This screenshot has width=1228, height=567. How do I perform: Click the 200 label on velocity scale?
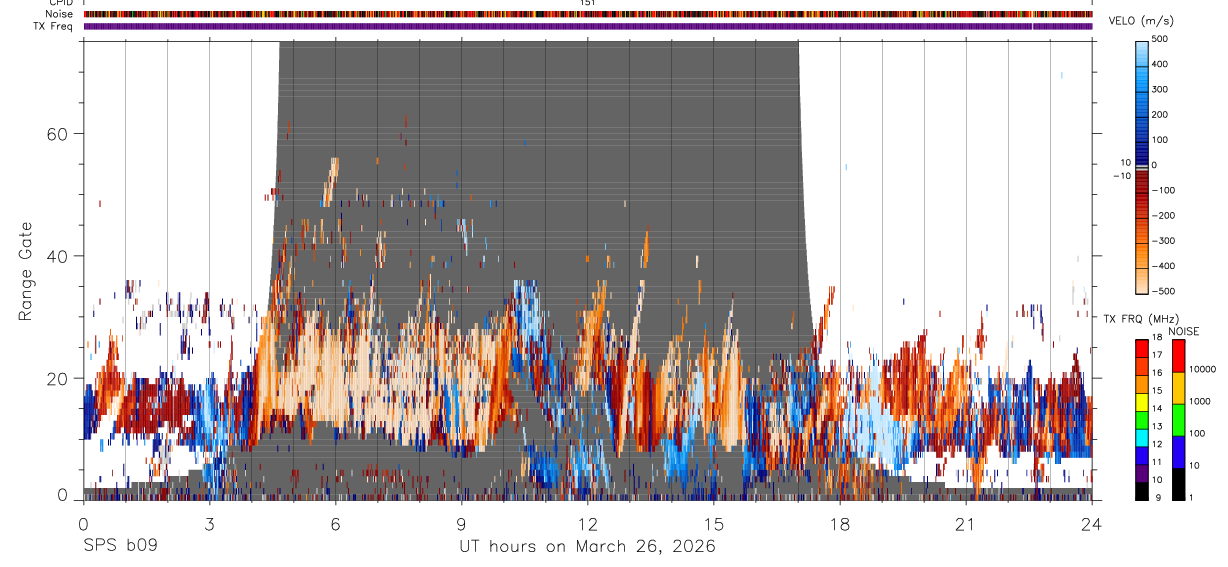point(1162,114)
